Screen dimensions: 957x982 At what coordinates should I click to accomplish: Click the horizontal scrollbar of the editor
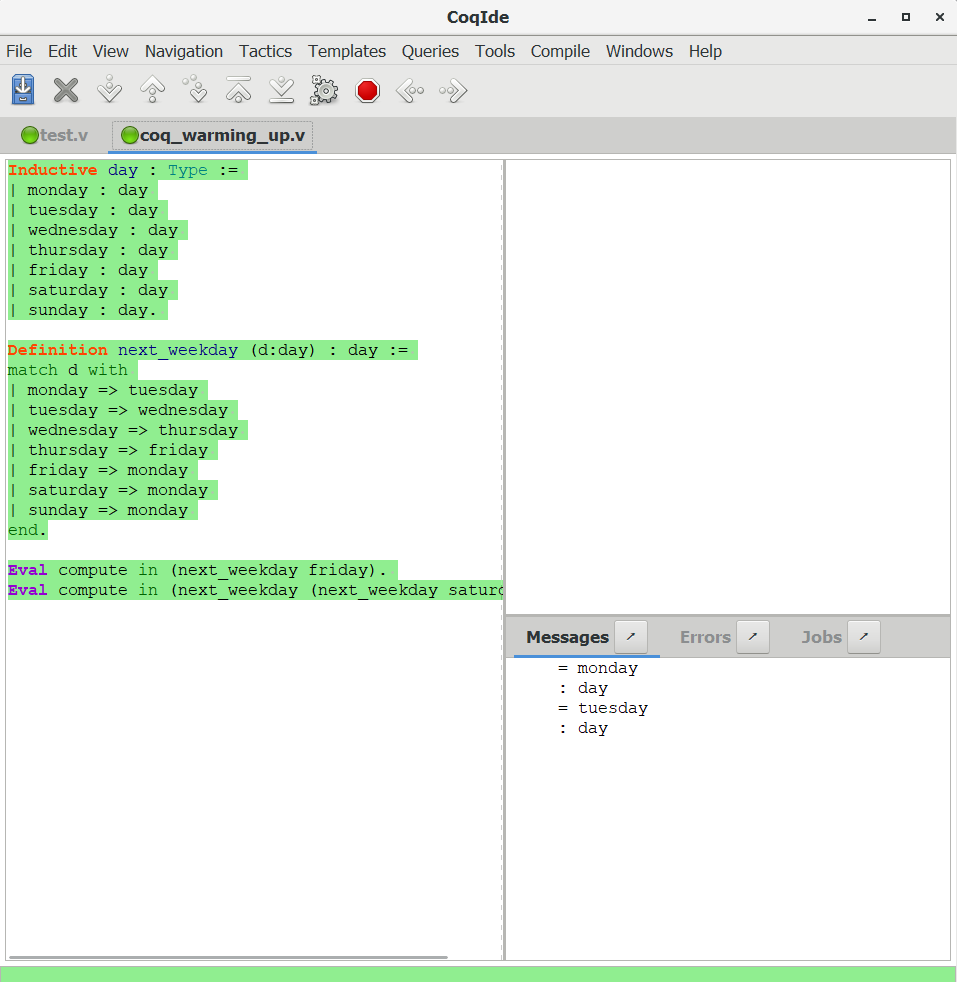pos(229,957)
